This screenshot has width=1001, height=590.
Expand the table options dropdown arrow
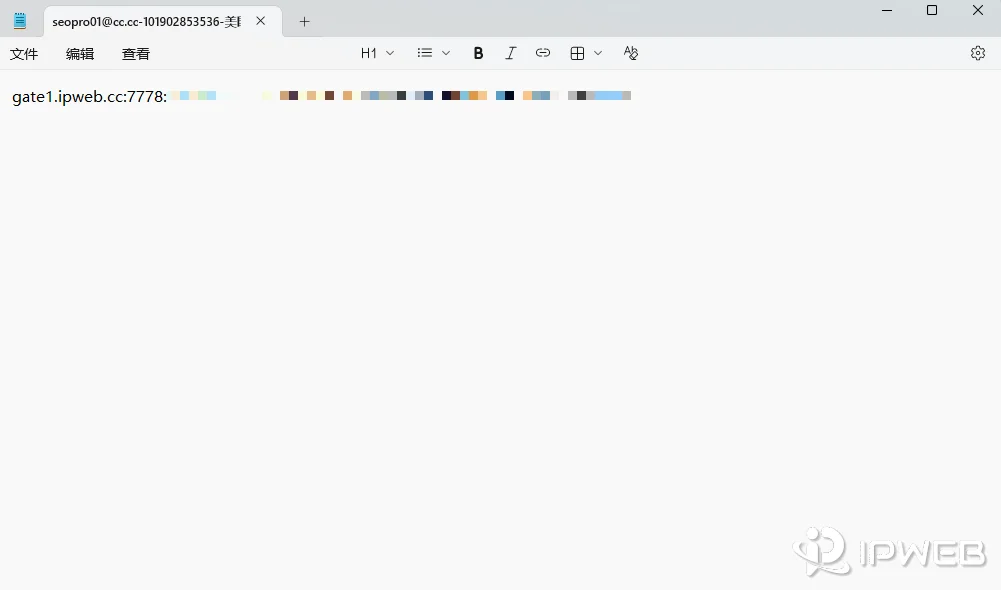pos(598,53)
